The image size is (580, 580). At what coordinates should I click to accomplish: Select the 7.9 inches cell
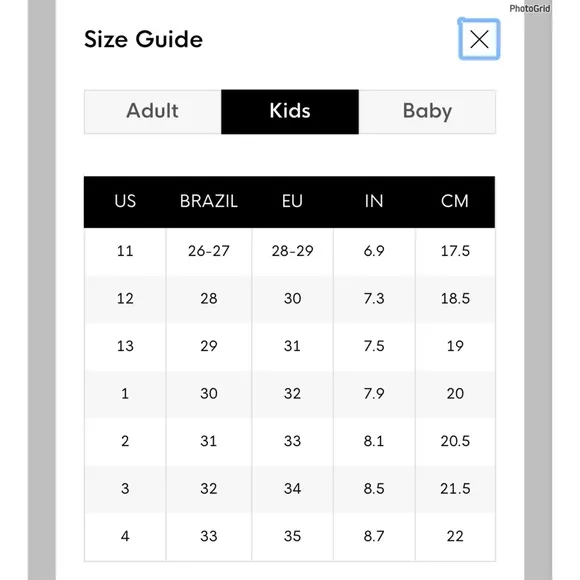click(x=374, y=394)
